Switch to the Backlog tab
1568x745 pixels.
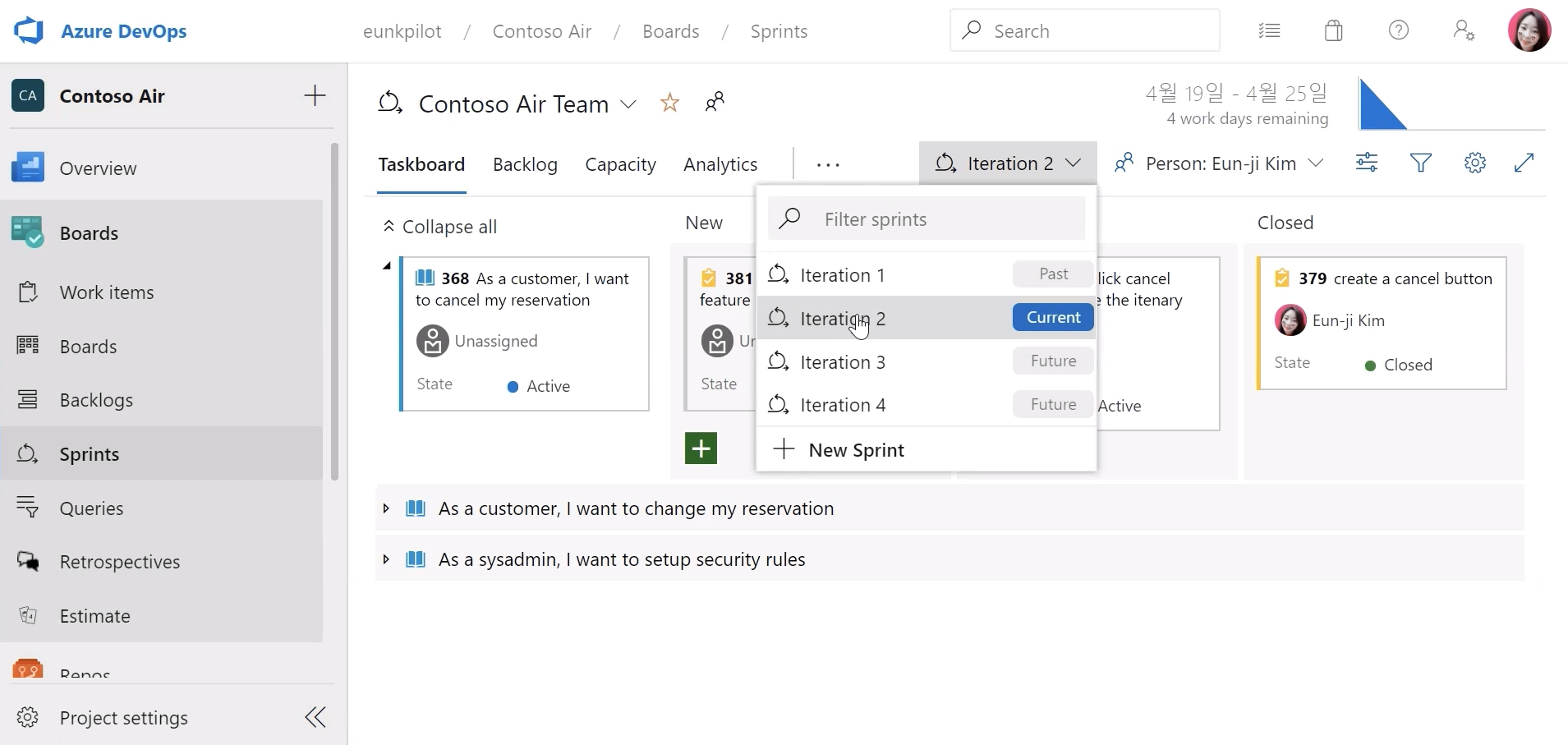pyautogui.click(x=525, y=164)
